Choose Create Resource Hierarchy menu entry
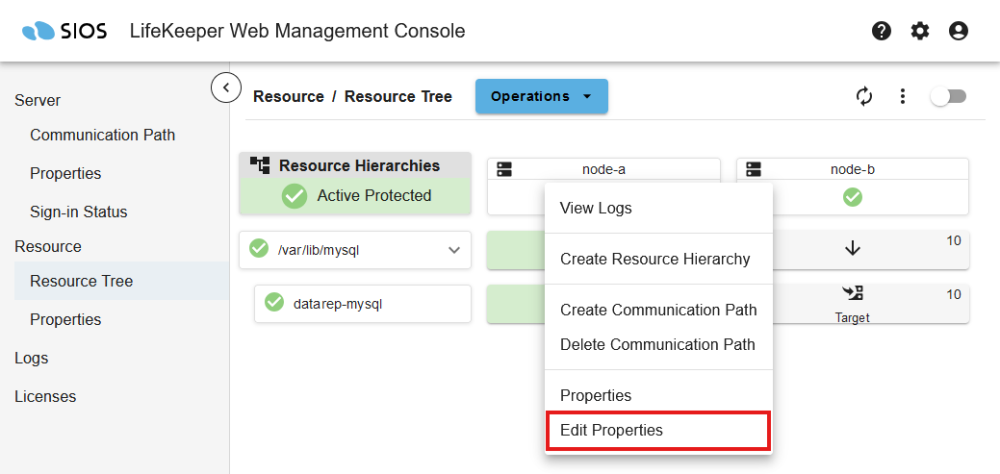 [654, 259]
